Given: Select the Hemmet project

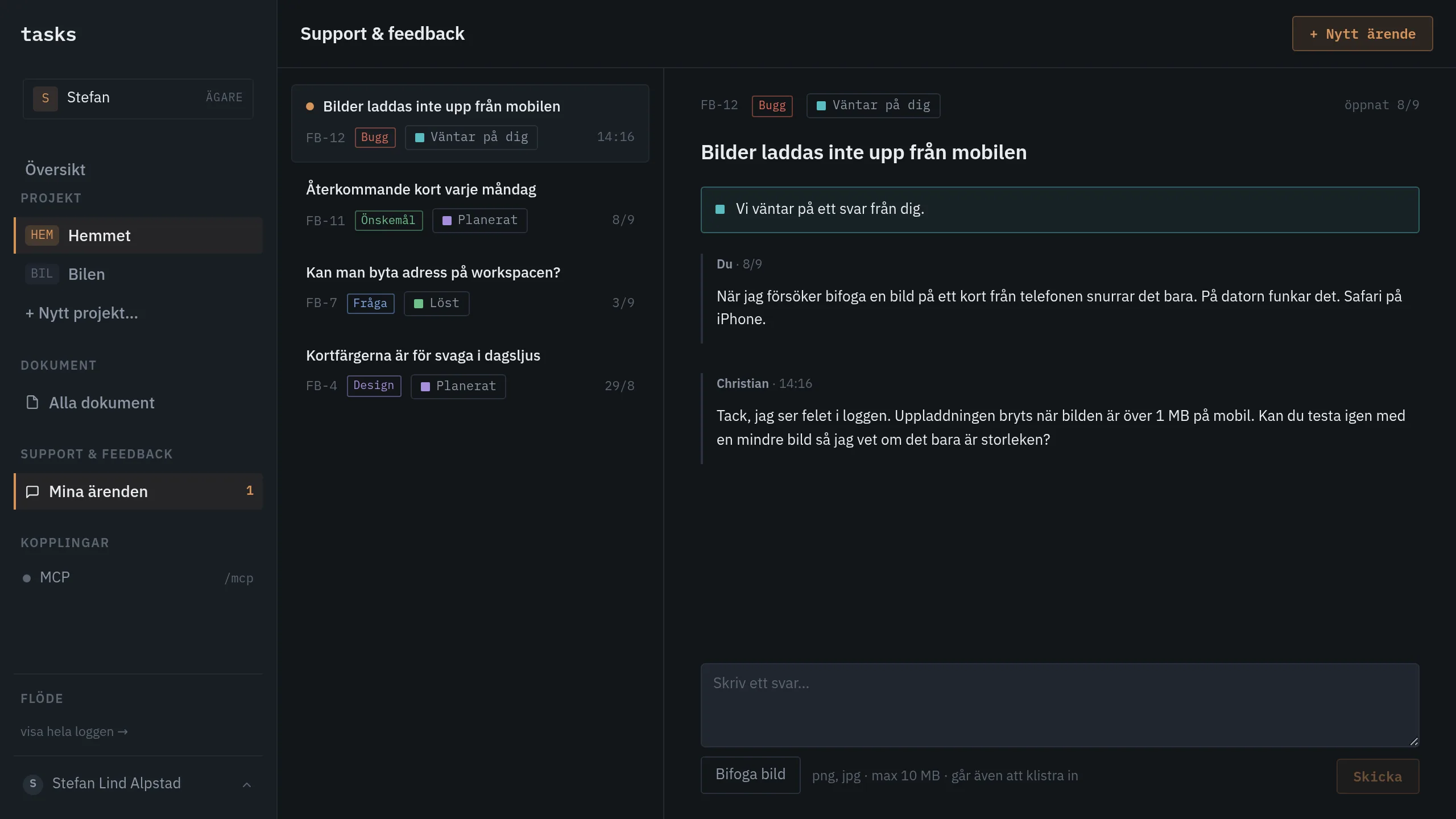Looking at the screenshot, I should [x=138, y=235].
